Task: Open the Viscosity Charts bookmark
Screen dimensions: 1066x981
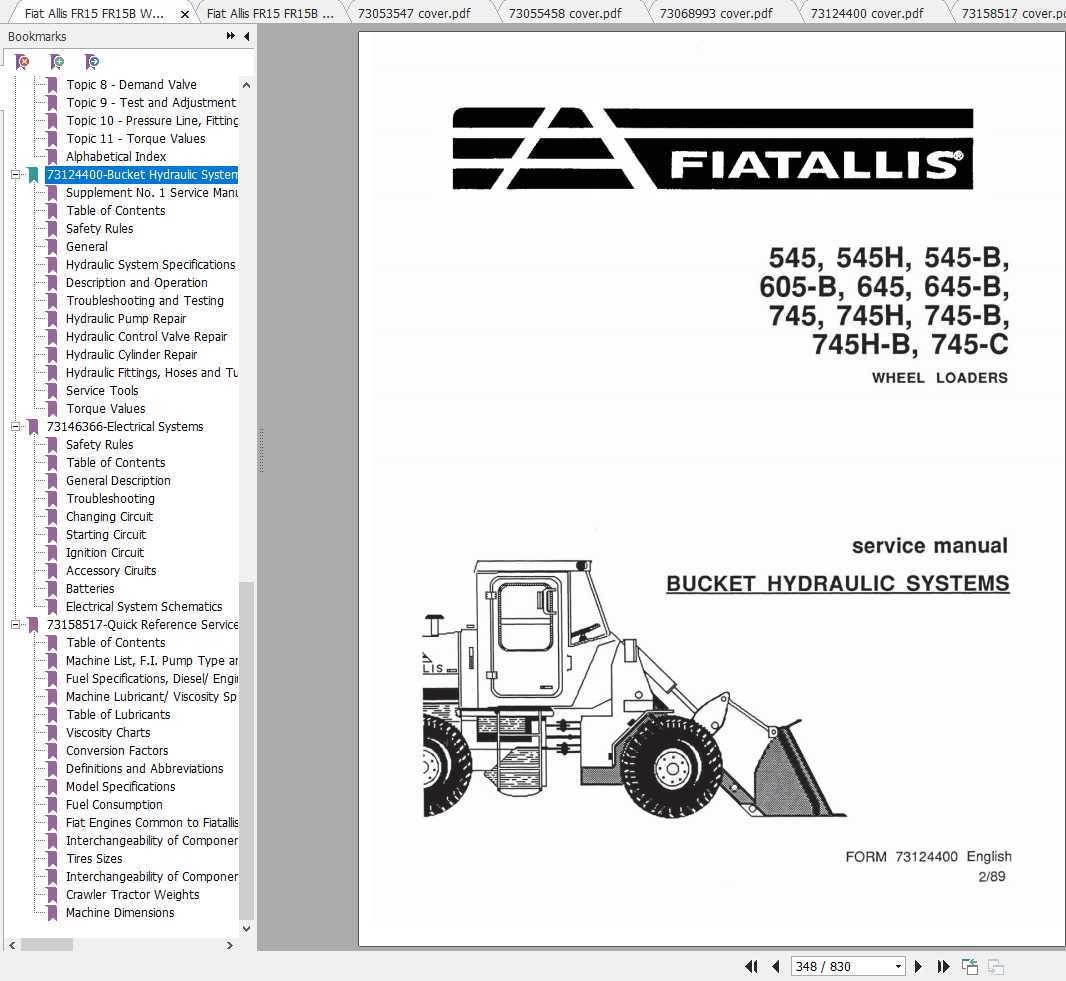Action: pyautogui.click(x=108, y=733)
